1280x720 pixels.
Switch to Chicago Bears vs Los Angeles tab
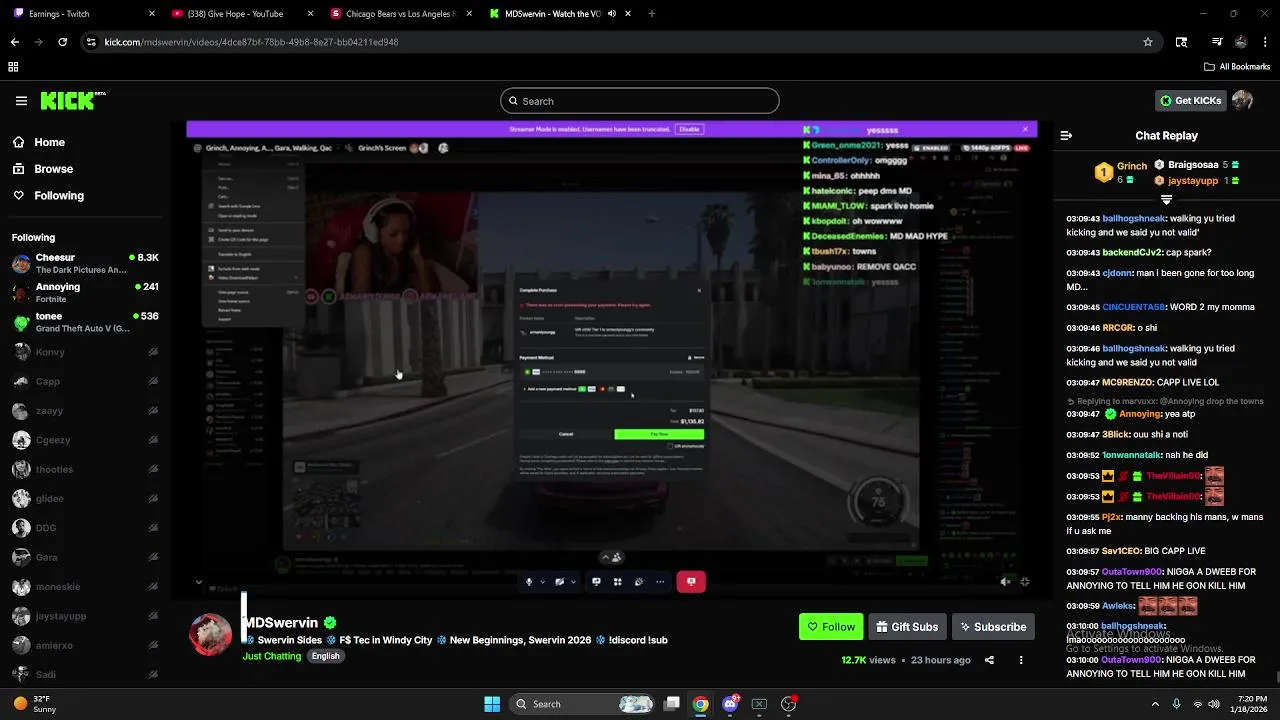(x=400, y=14)
